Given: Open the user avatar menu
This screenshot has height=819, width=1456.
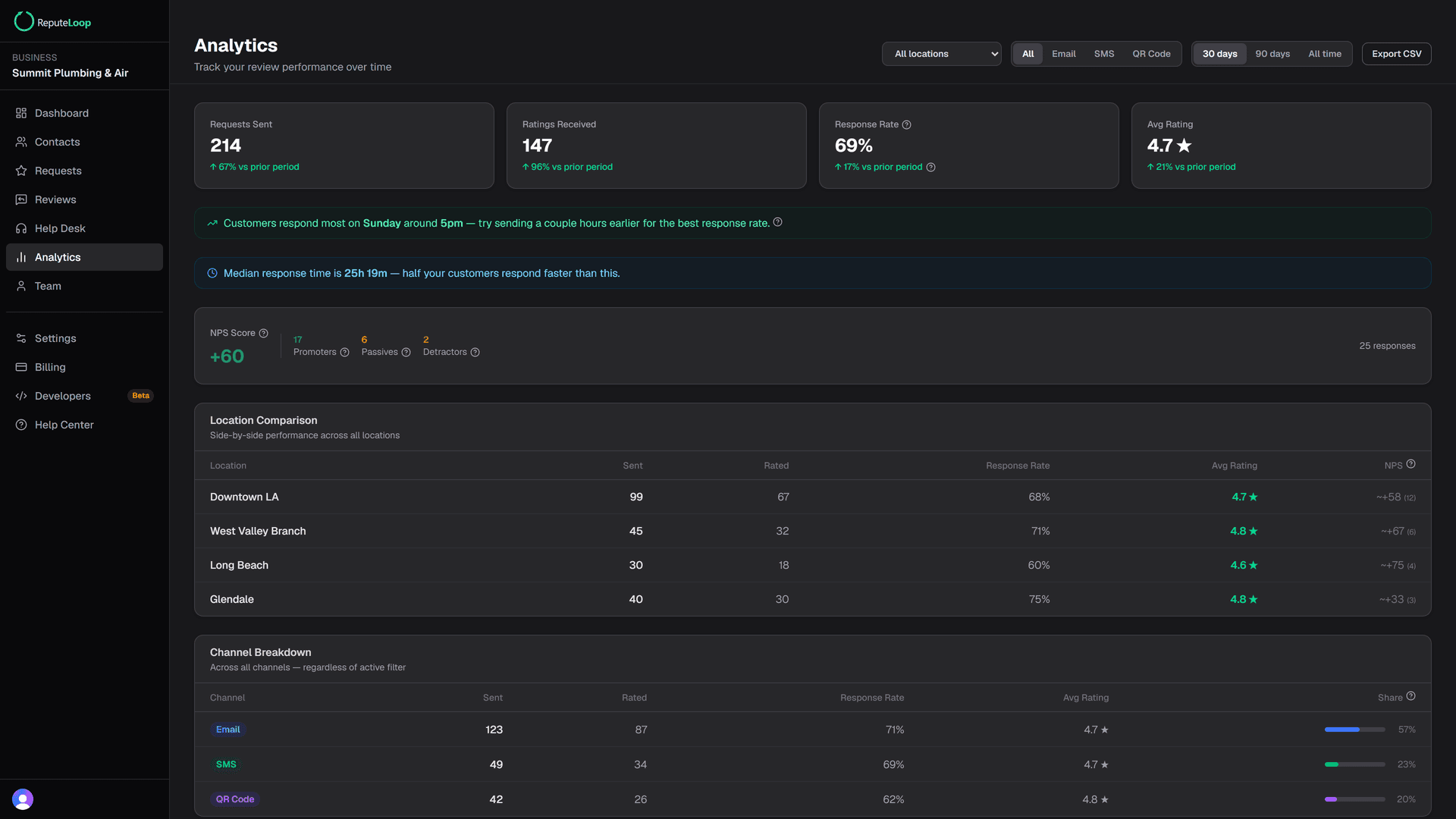Looking at the screenshot, I should (23, 799).
